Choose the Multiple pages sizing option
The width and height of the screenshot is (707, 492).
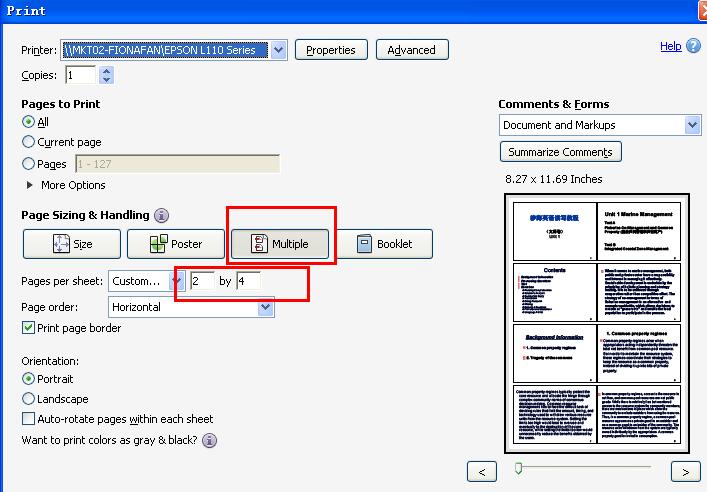pos(280,244)
